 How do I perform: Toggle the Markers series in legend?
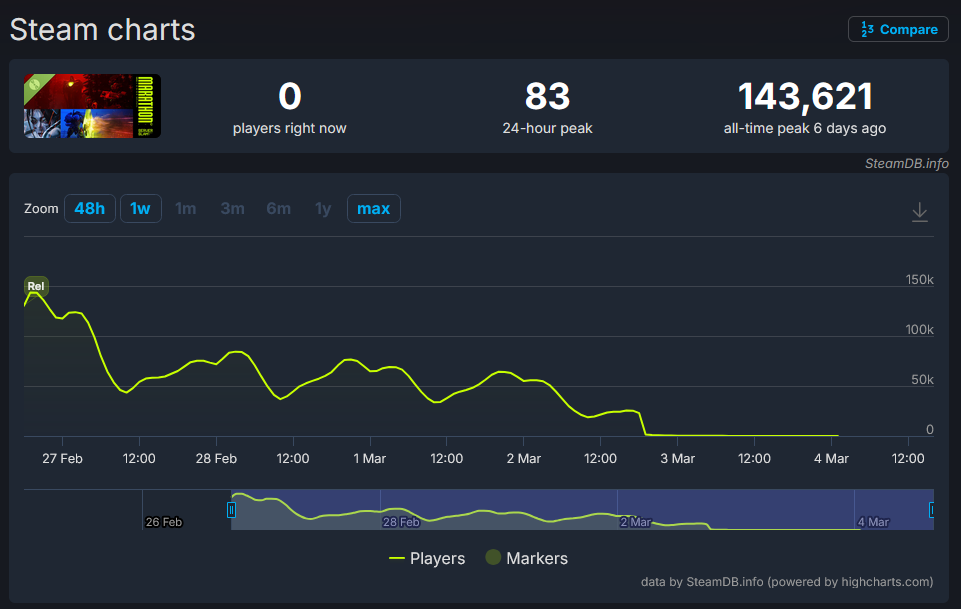click(527, 558)
